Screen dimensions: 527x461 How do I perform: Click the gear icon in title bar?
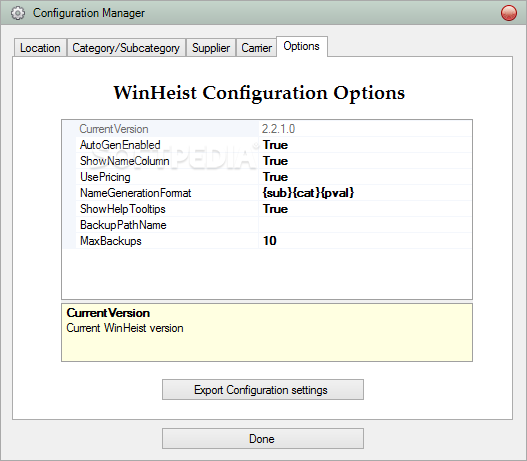(x=17, y=13)
